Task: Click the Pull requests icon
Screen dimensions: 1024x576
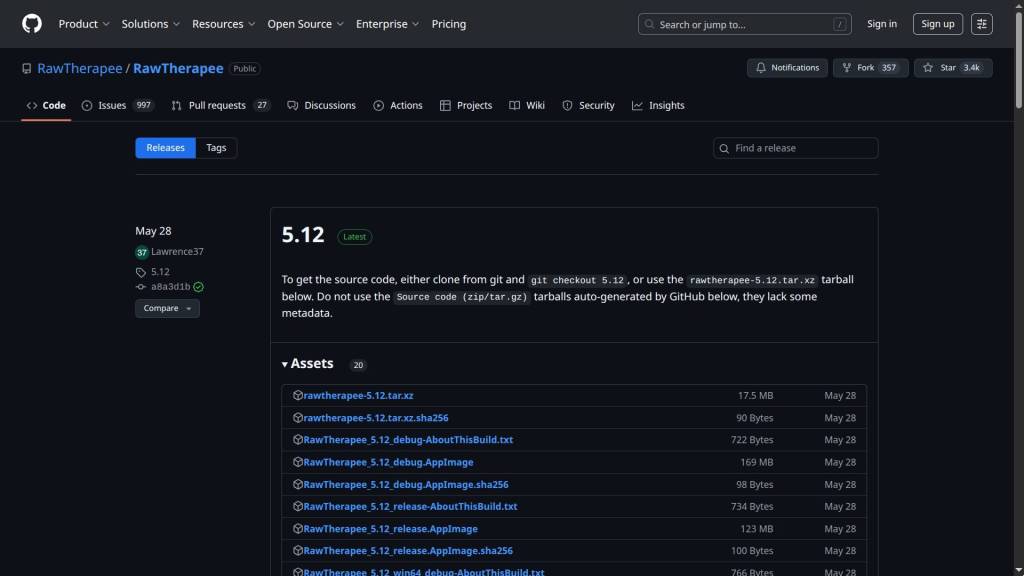Action: [x=176, y=106]
